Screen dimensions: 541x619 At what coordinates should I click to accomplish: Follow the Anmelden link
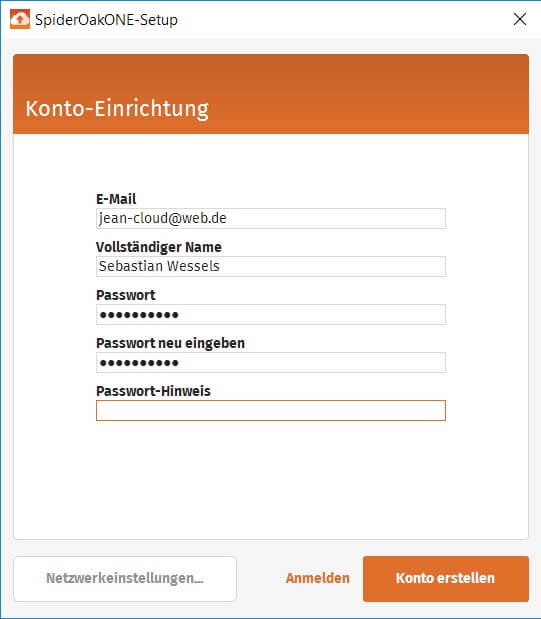[317, 578]
